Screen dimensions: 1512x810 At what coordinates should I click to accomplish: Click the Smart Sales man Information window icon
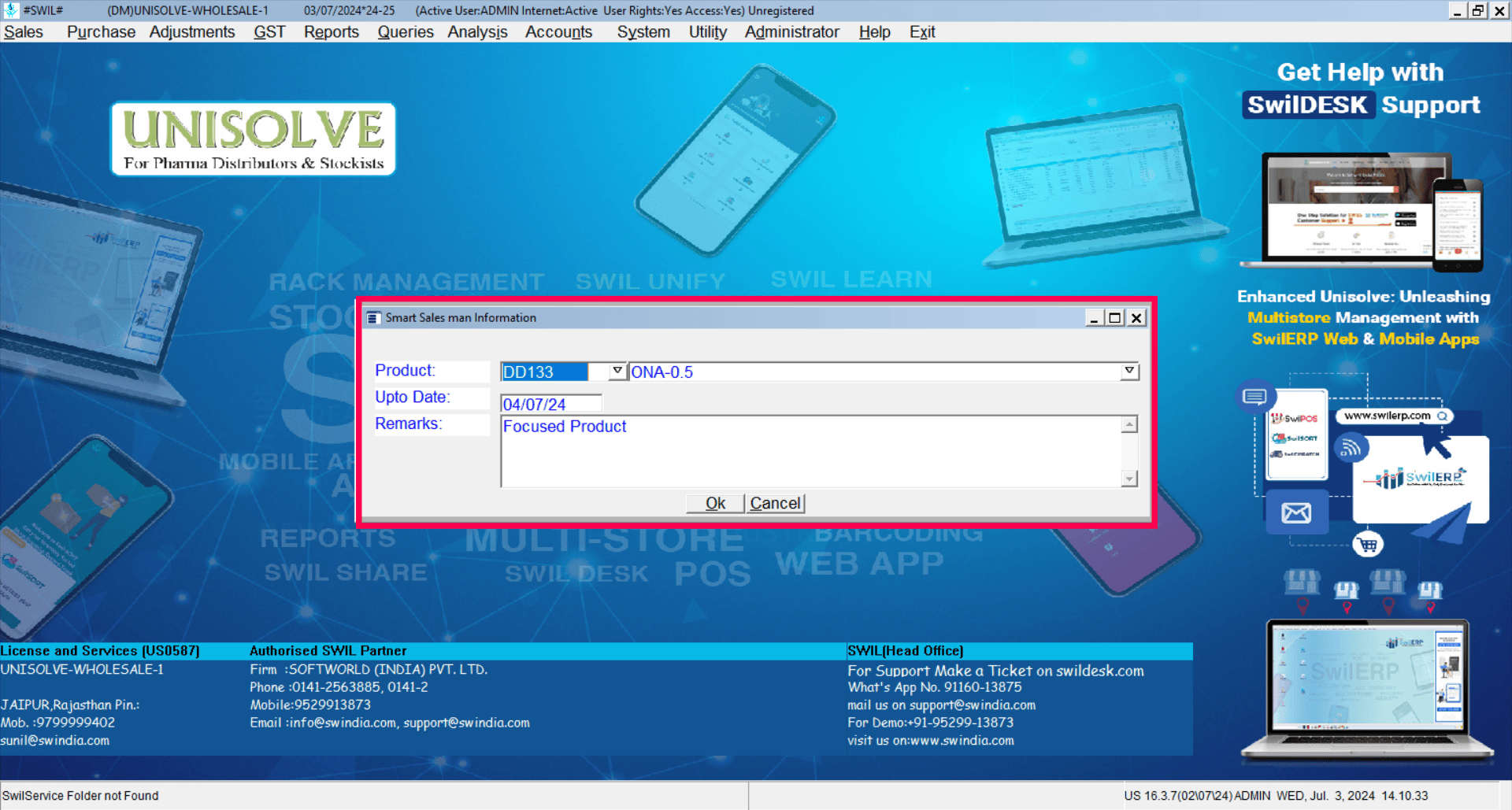[374, 318]
